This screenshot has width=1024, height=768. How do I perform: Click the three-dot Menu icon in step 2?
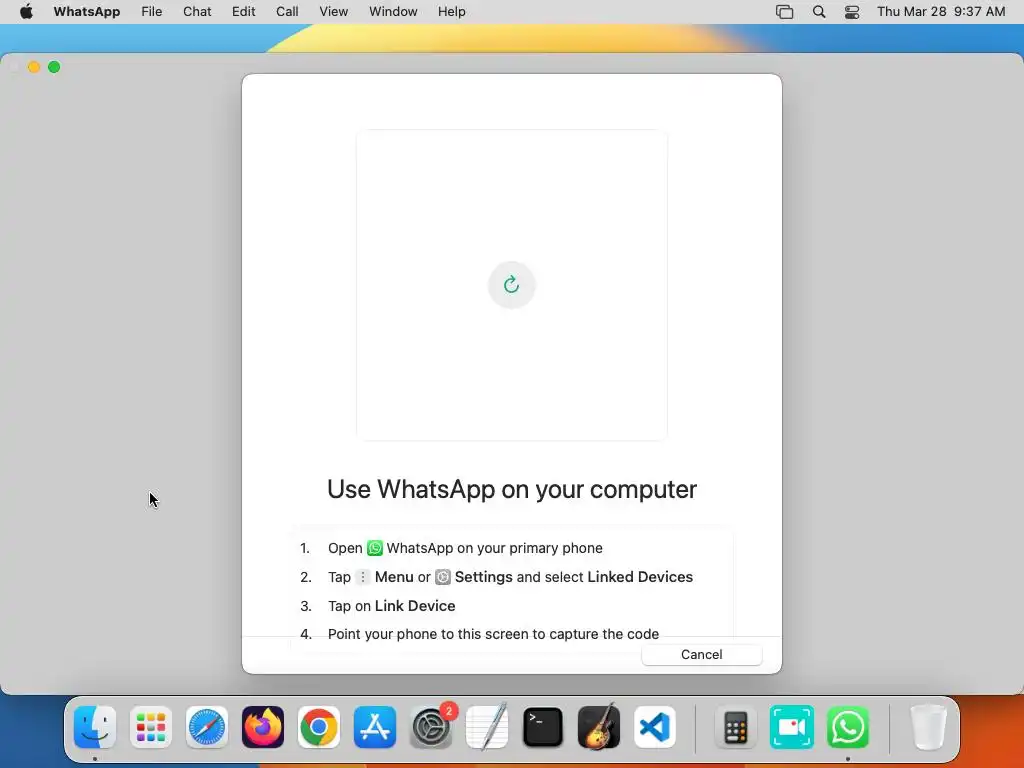[362, 577]
